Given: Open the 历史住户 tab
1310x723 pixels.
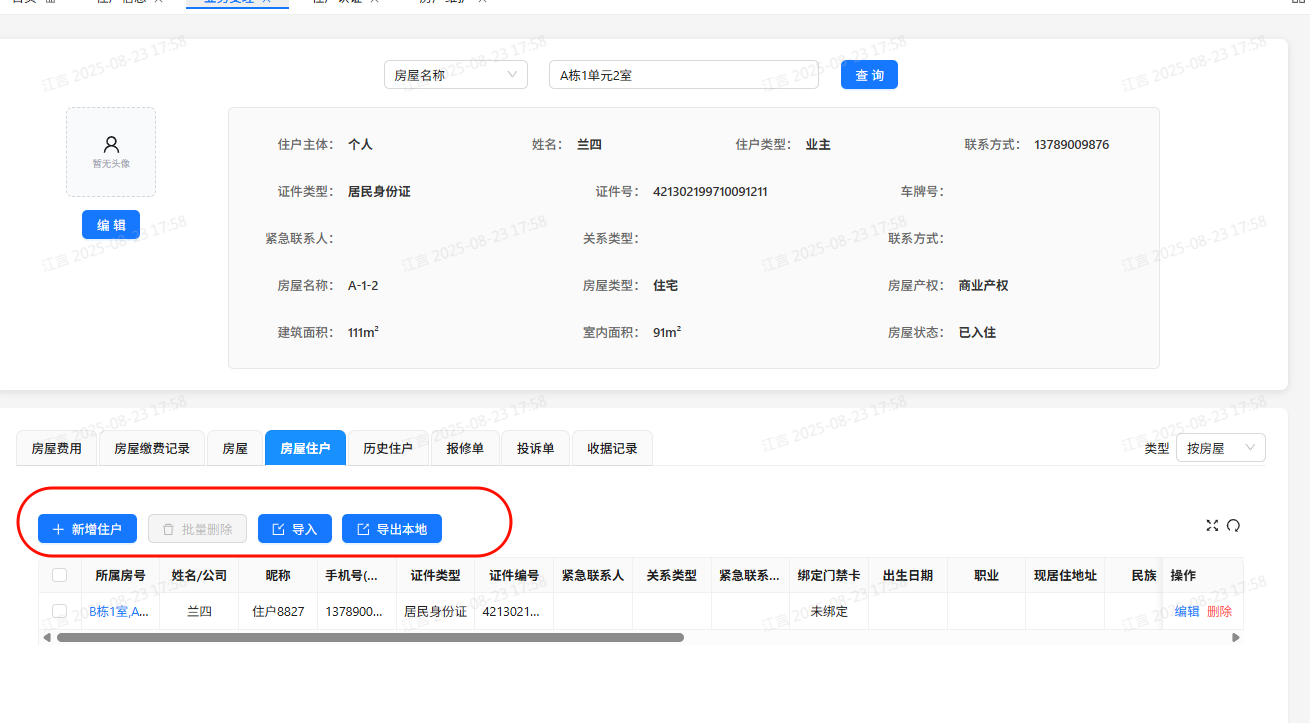Looking at the screenshot, I should 387,448.
